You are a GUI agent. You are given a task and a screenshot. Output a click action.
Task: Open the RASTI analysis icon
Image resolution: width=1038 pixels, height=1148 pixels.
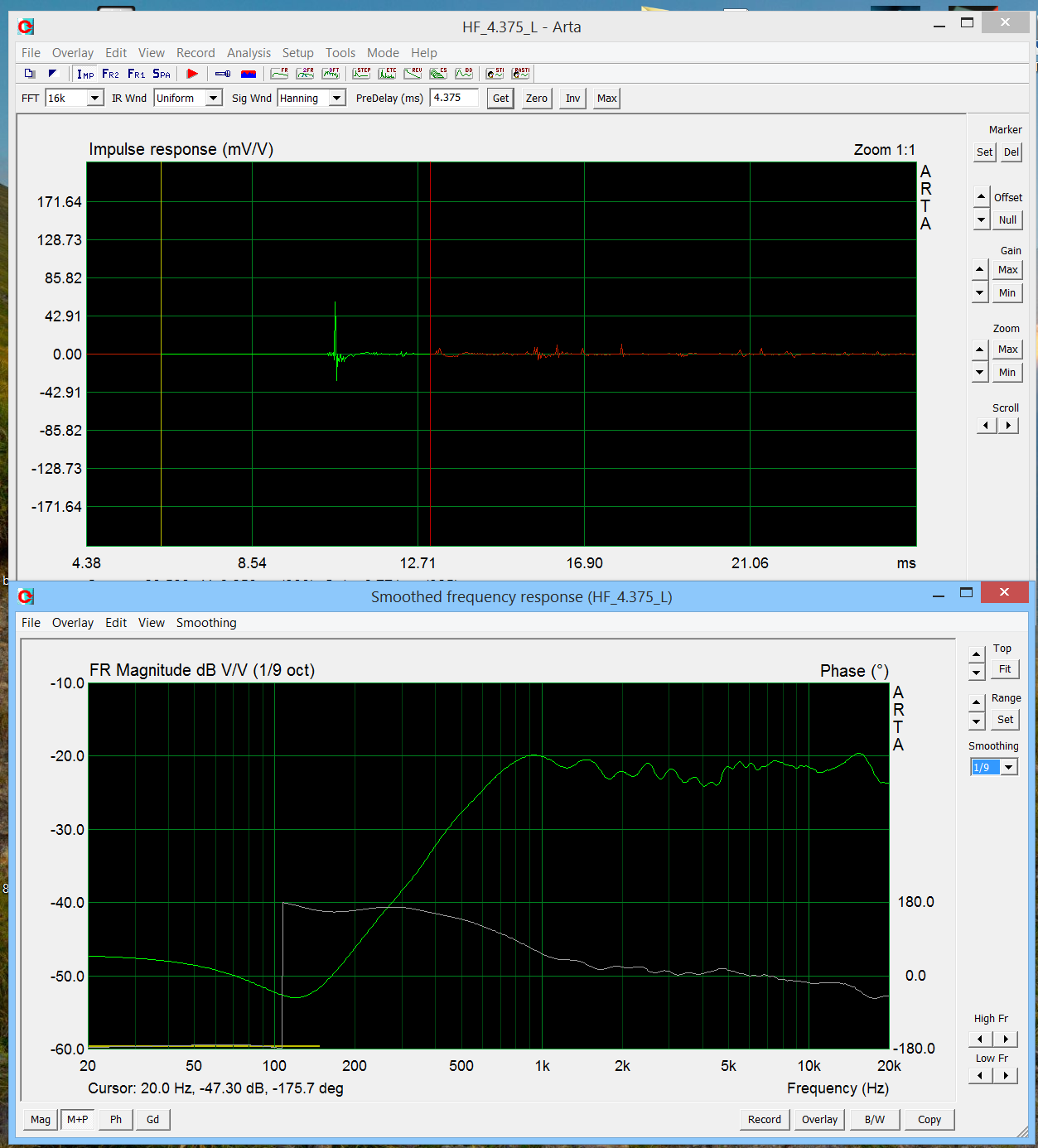pos(520,74)
